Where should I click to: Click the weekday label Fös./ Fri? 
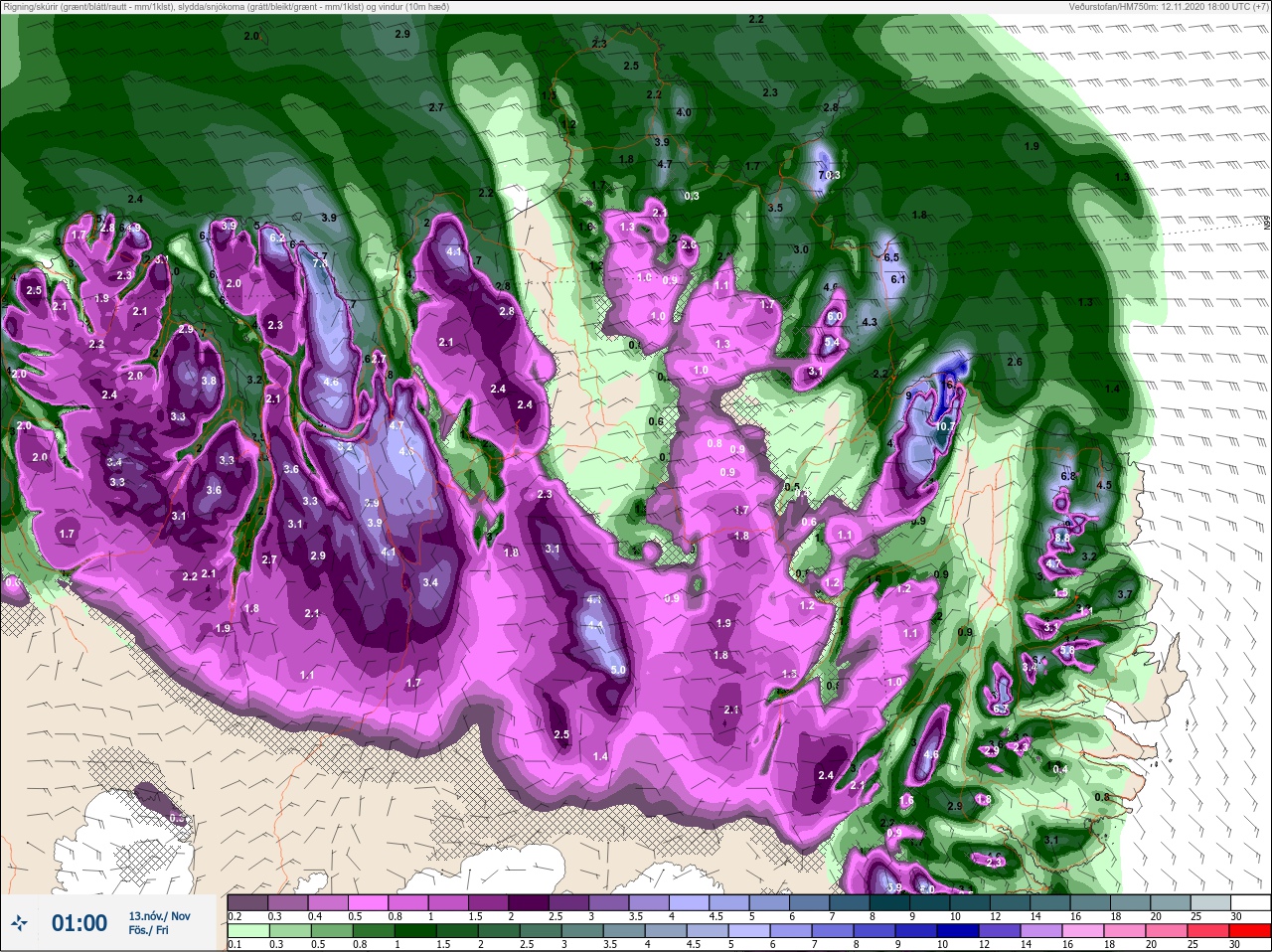coord(148,930)
